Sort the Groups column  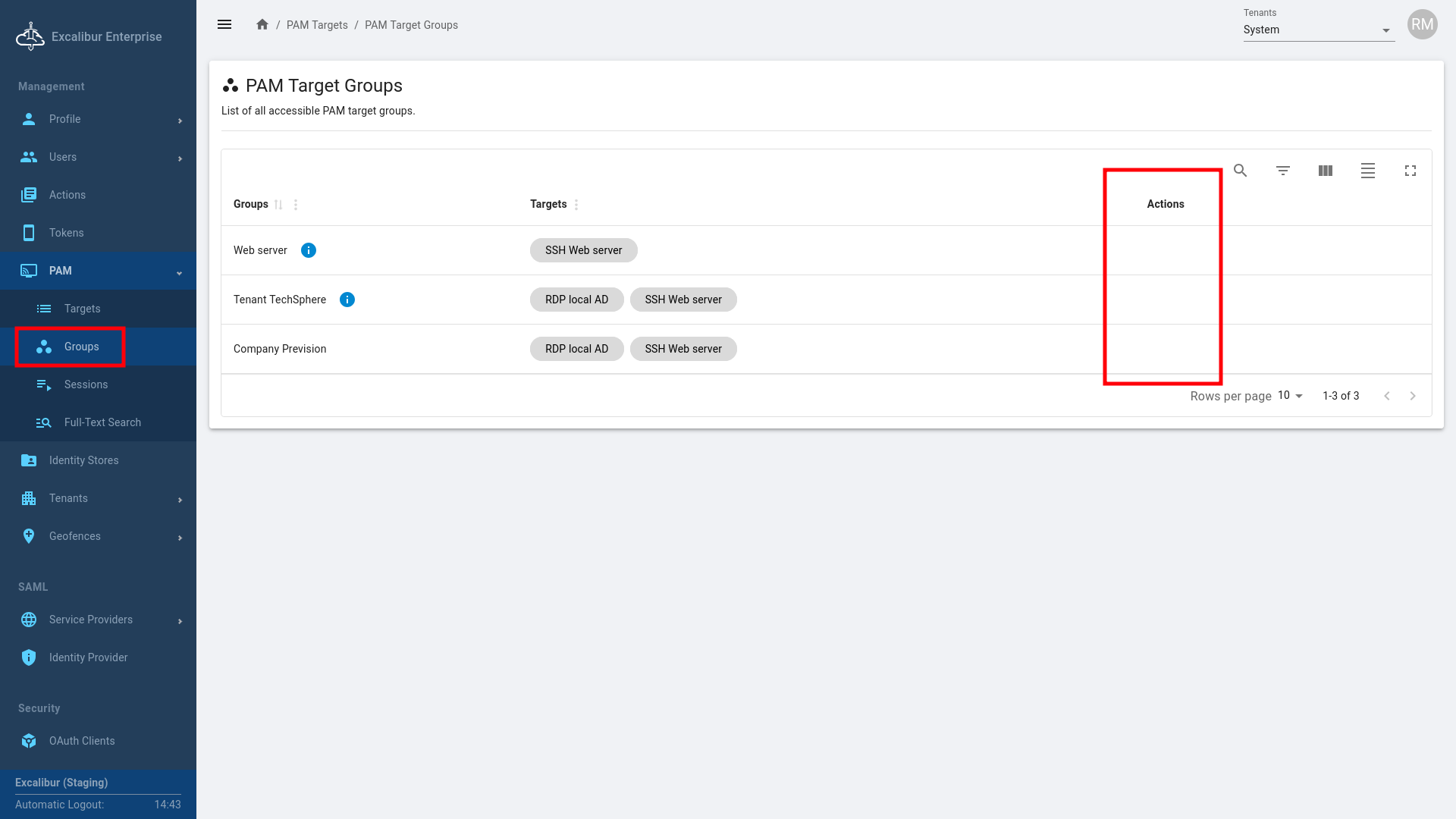coord(278,205)
